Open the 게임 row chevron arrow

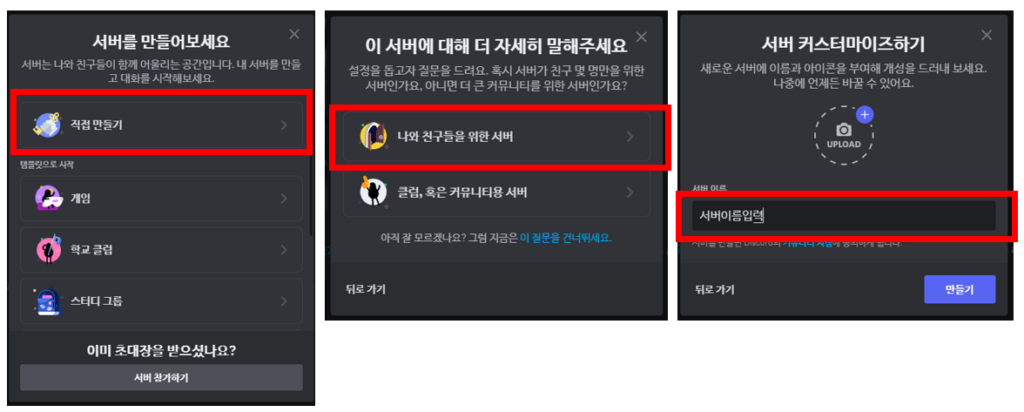tap(284, 198)
